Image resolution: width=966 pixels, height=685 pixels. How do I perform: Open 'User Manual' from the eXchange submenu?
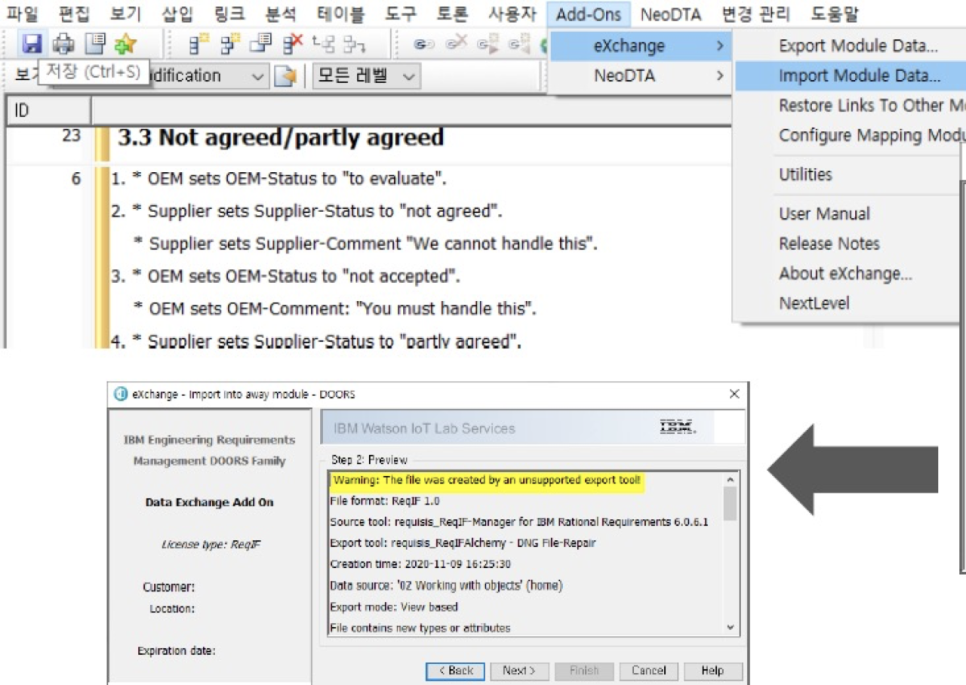[824, 214]
